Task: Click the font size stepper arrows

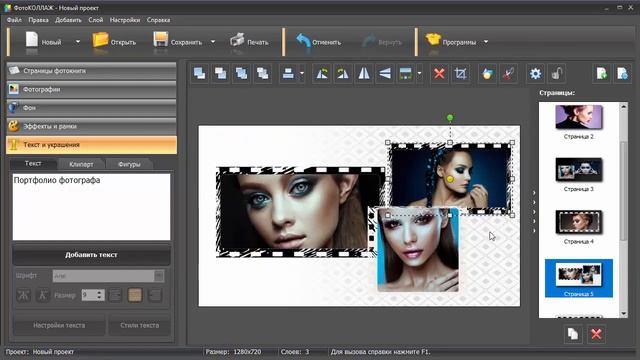Action: pos(99,295)
